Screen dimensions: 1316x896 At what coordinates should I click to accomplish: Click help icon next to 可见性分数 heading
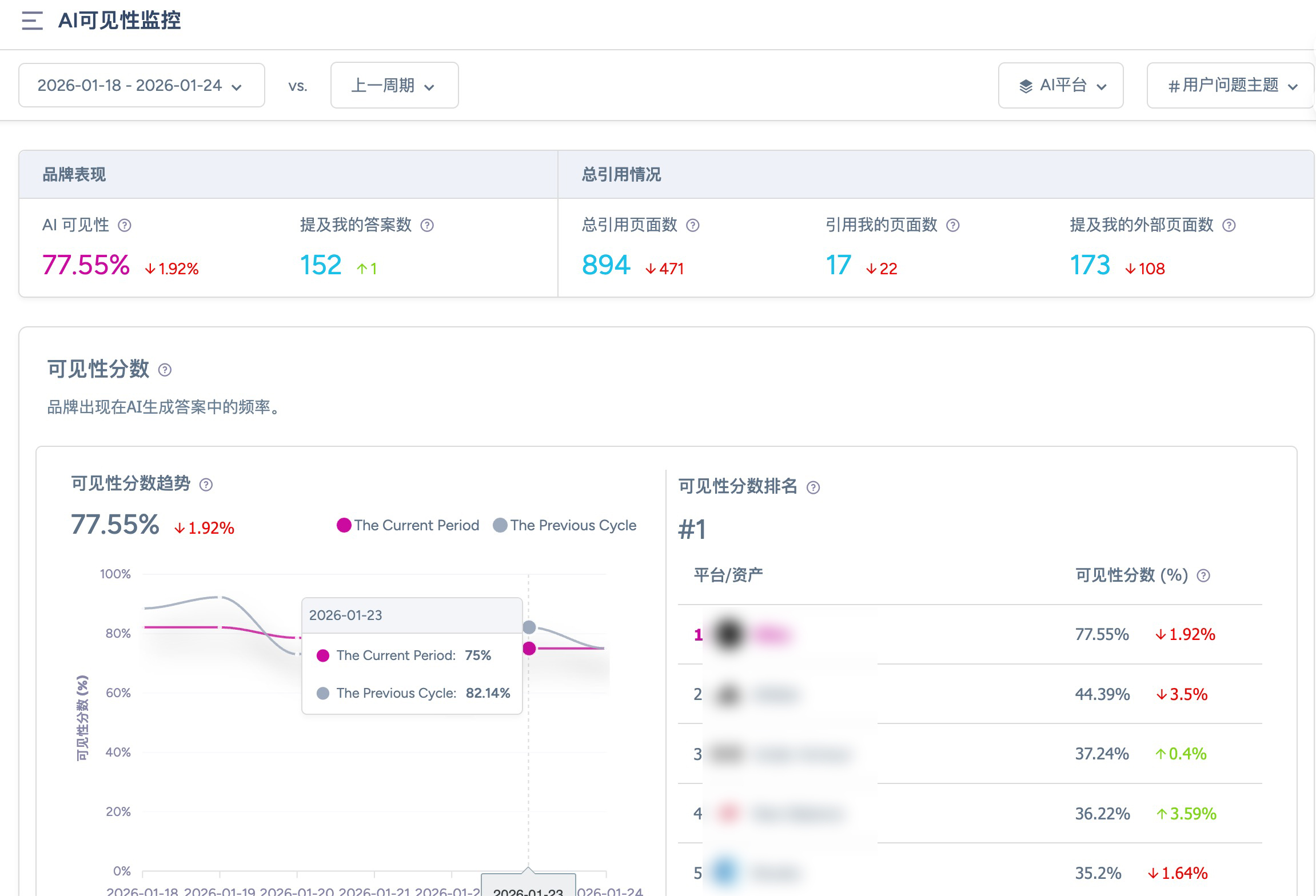tap(165, 370)
